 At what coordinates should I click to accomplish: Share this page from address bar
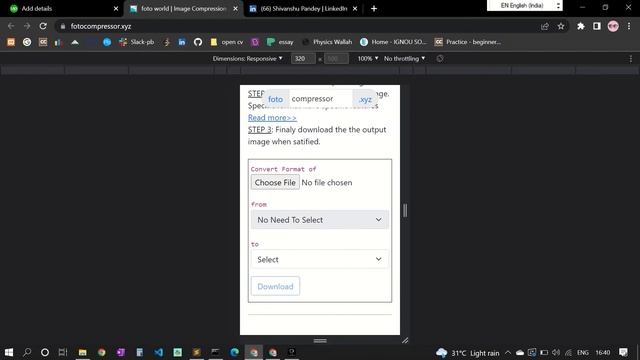click(545, 26)
